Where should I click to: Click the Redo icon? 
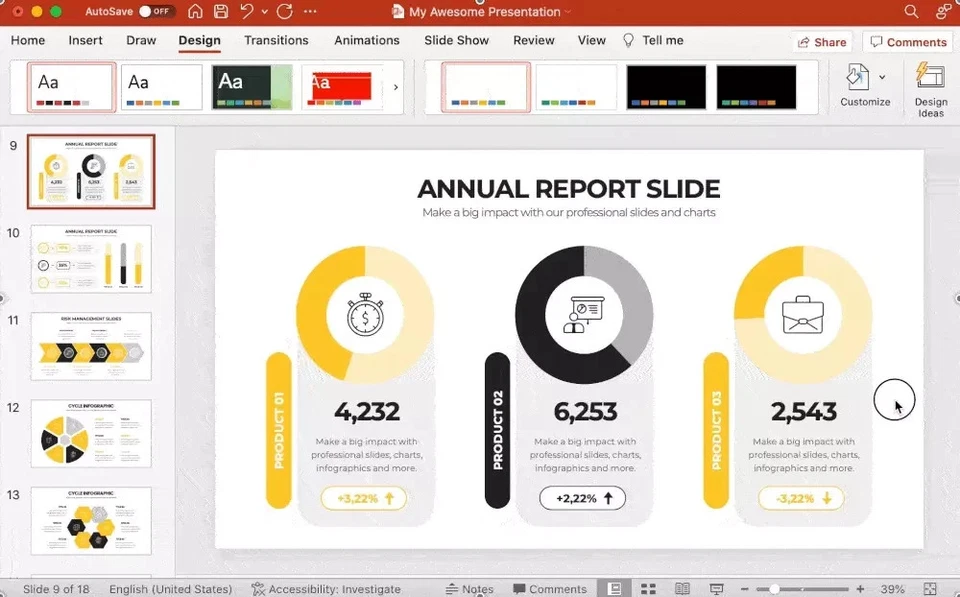tap(285, 12)
